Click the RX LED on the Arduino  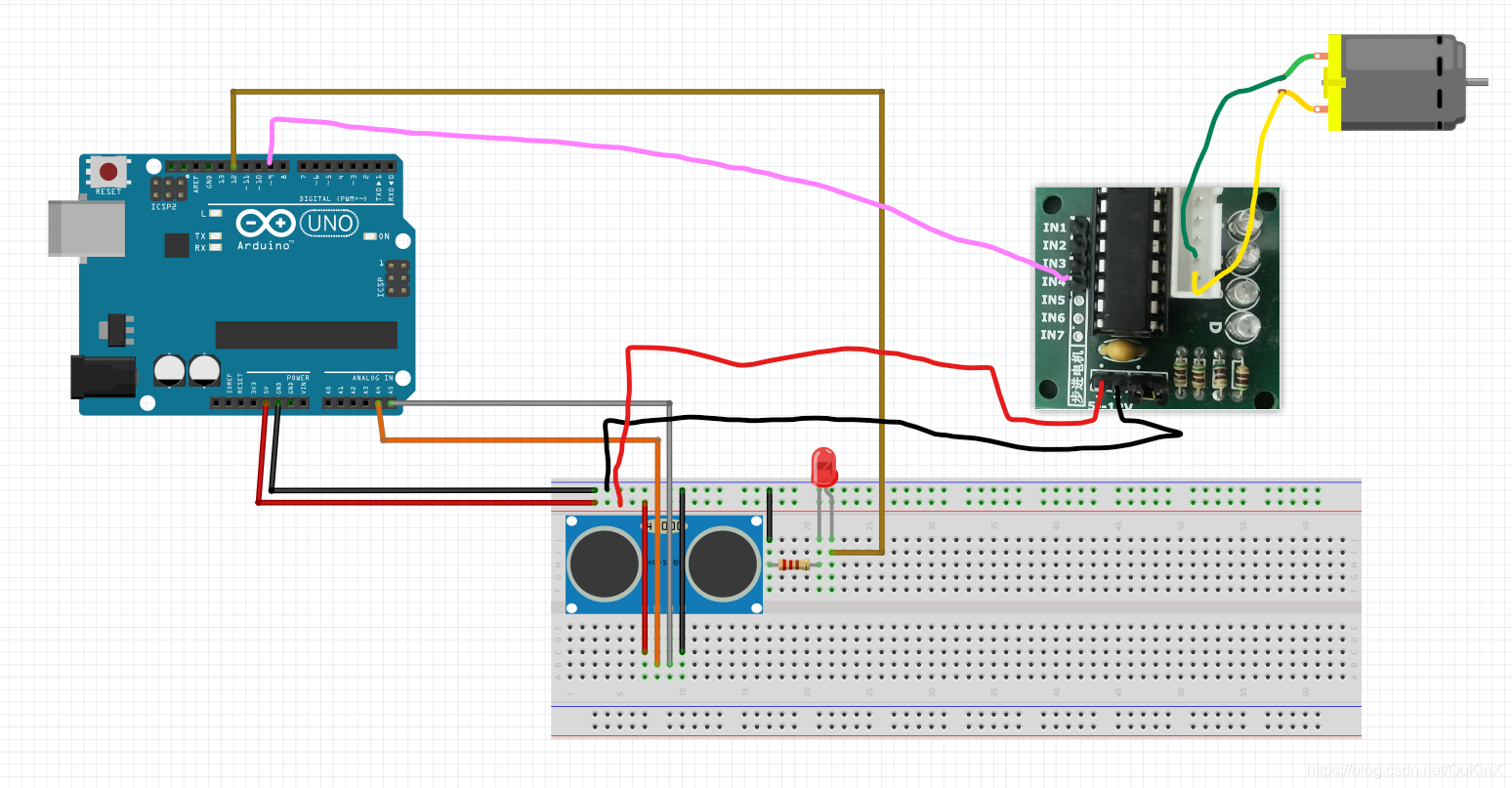point(215,248)
